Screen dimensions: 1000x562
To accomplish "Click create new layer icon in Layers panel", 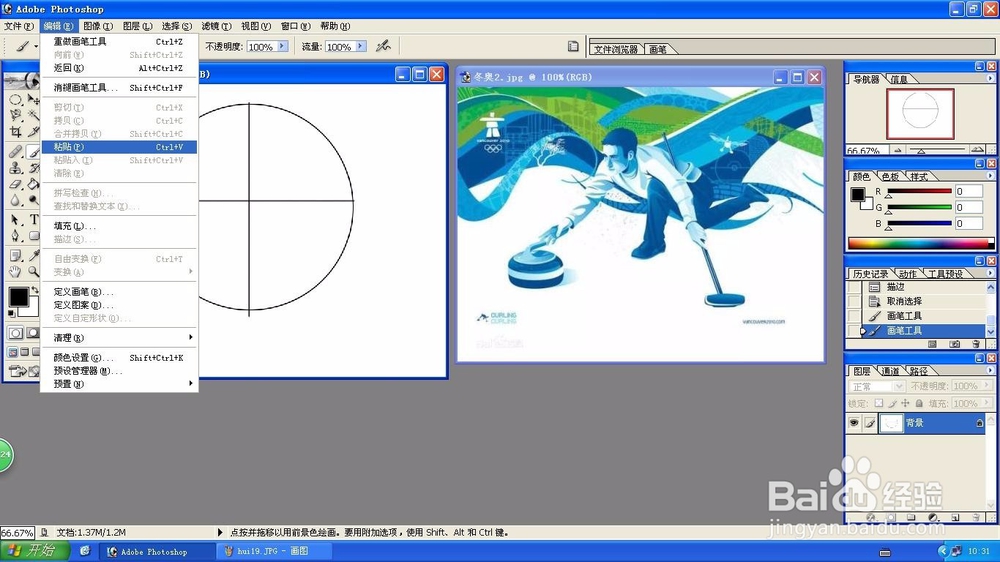I will tap(955, 517).
